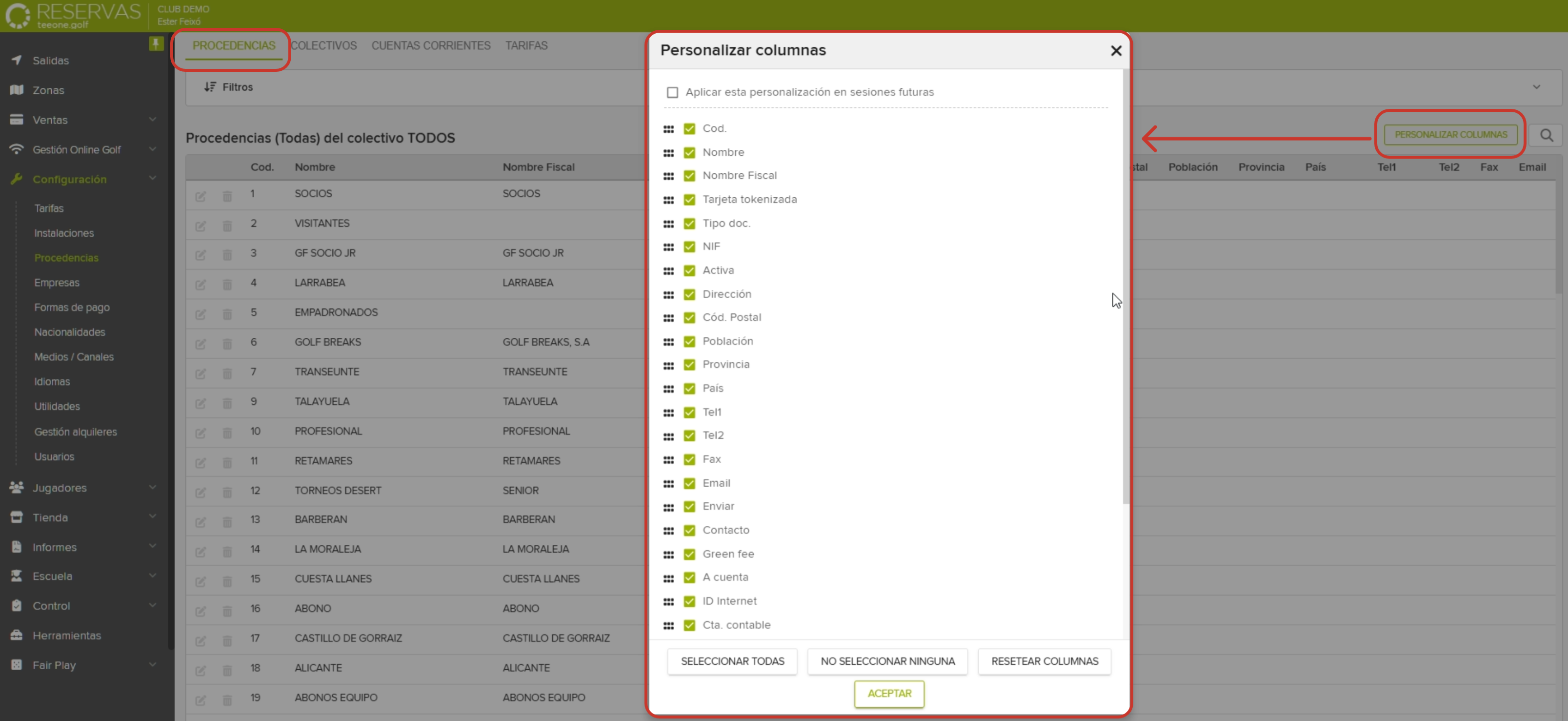Click the Informes document icon
The image size is (1568, 721).
(x=17, y=547)
